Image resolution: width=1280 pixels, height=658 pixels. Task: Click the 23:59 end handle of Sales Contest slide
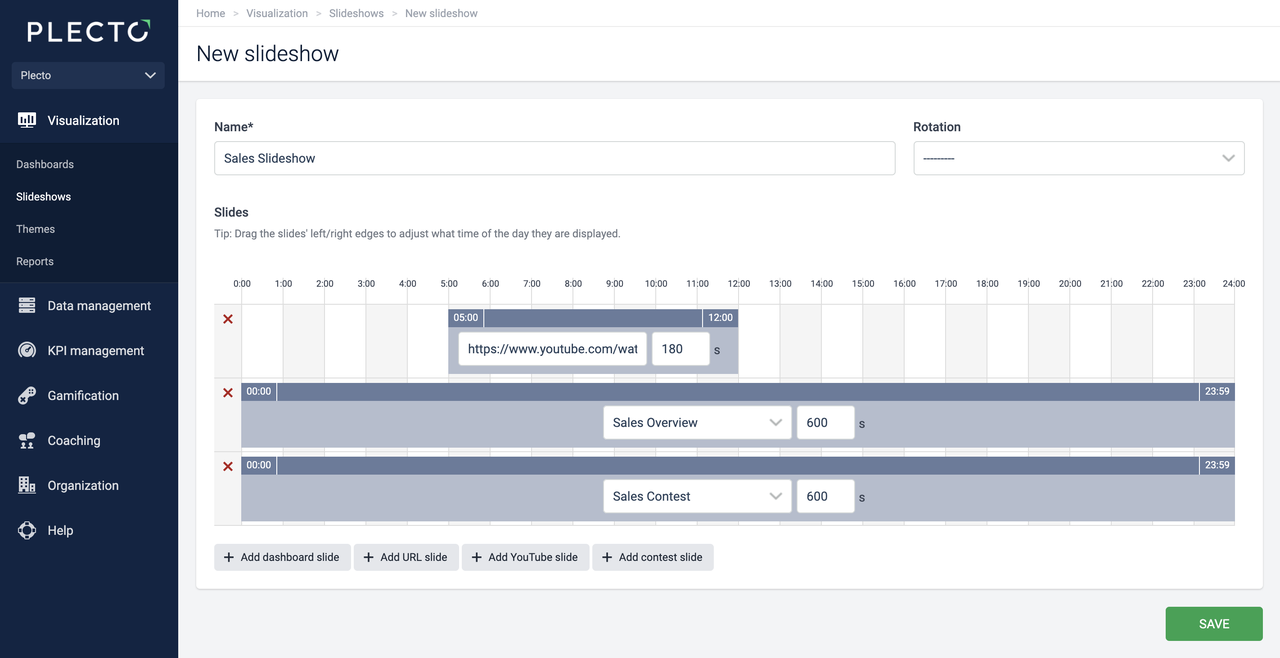(x=1217, y=465)
